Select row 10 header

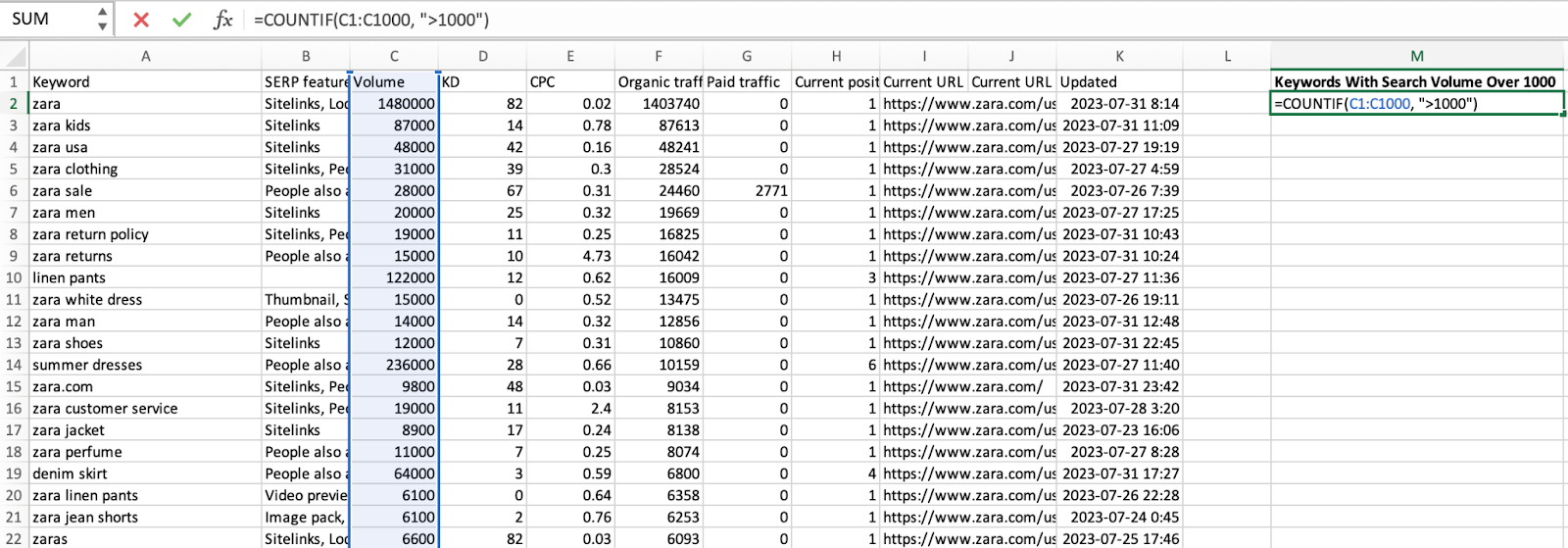tap(14, 277)
